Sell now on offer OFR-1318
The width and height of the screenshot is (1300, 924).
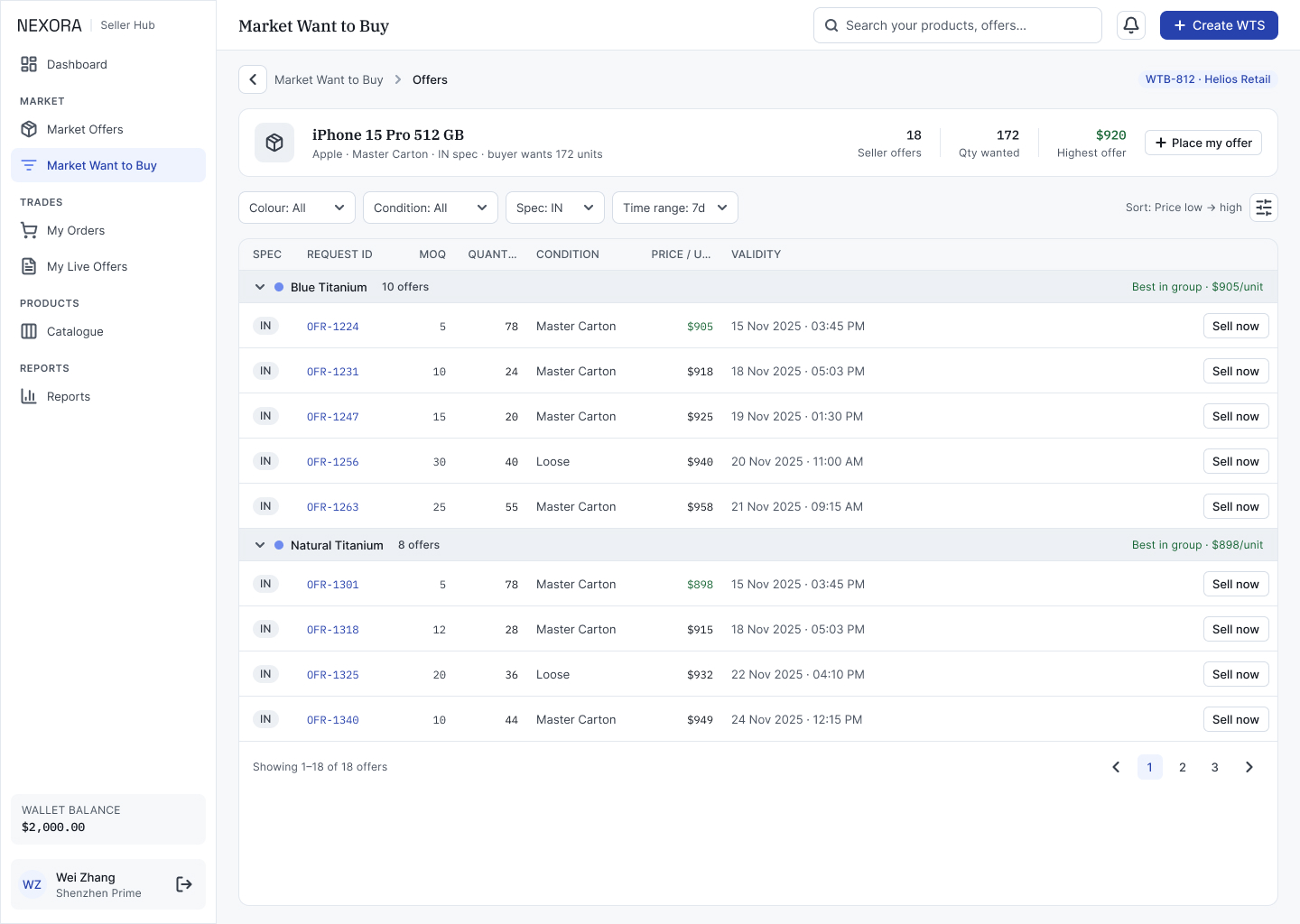pyautogui.click(x=1236, y=629)
